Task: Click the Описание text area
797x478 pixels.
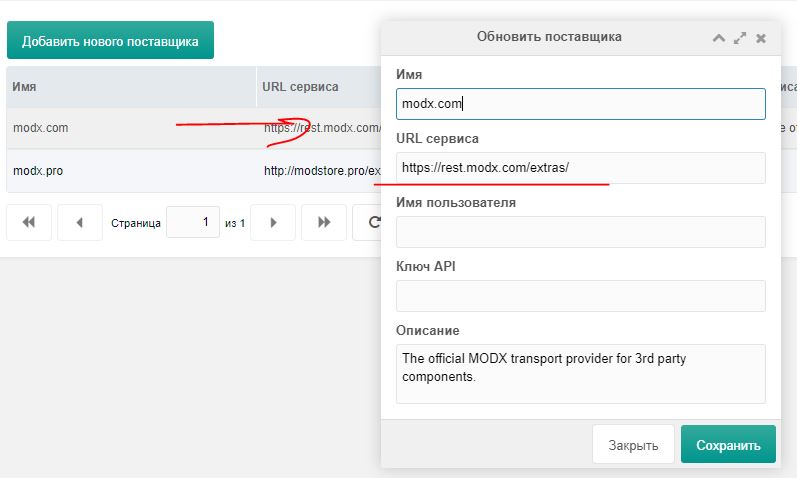Action: point(580,374)
